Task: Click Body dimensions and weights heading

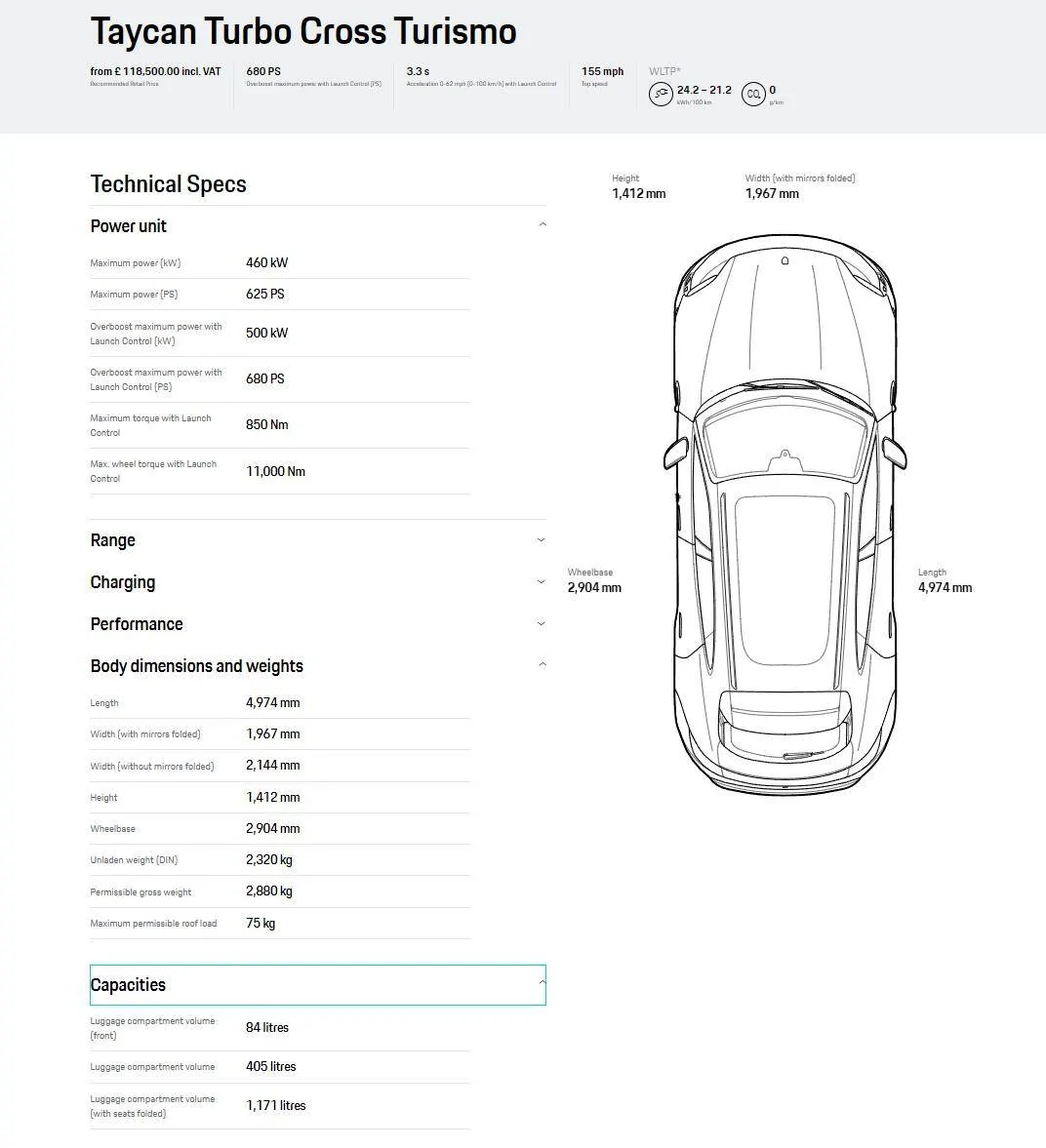Action: pos(196,665)
